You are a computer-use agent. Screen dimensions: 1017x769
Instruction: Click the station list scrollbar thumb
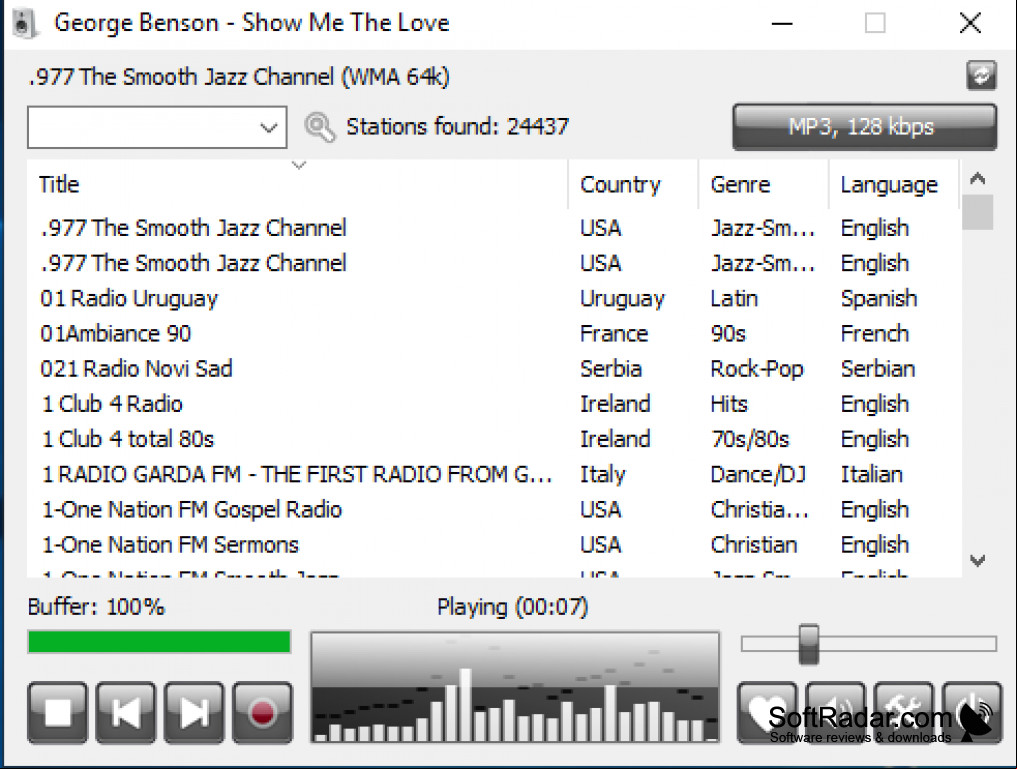click(977, 212)
